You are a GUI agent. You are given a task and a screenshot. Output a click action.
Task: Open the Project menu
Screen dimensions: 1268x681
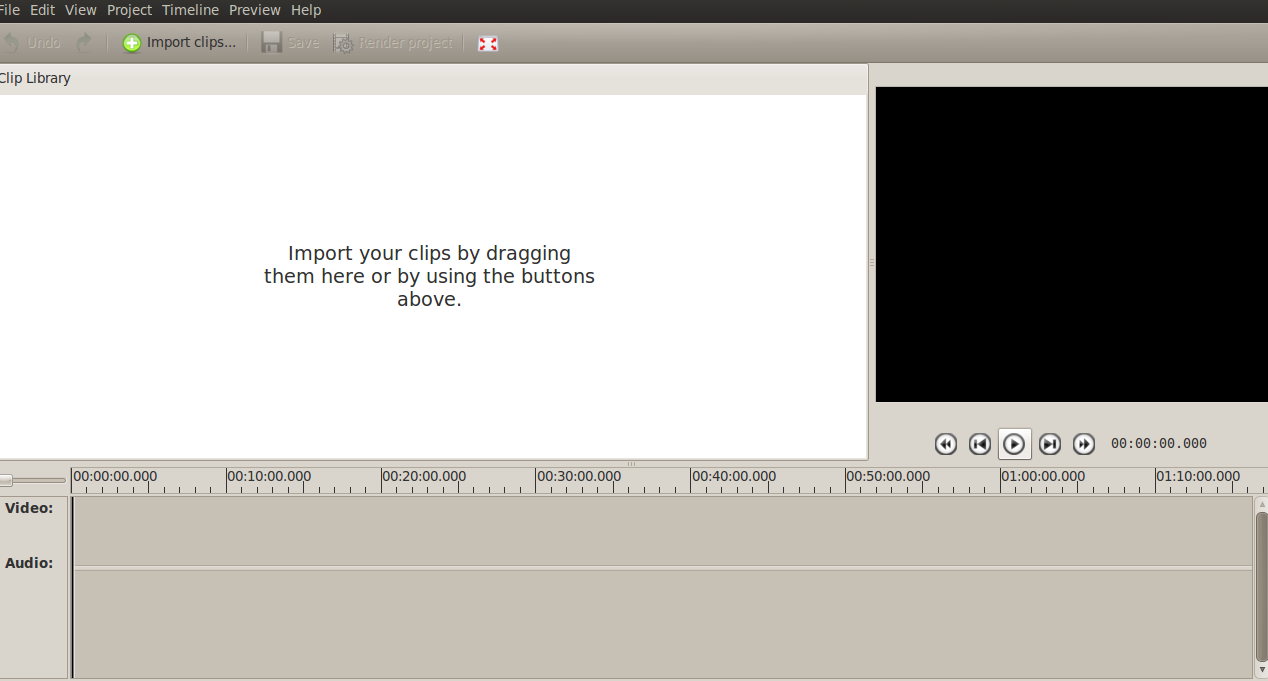click(x=129, y=10)
